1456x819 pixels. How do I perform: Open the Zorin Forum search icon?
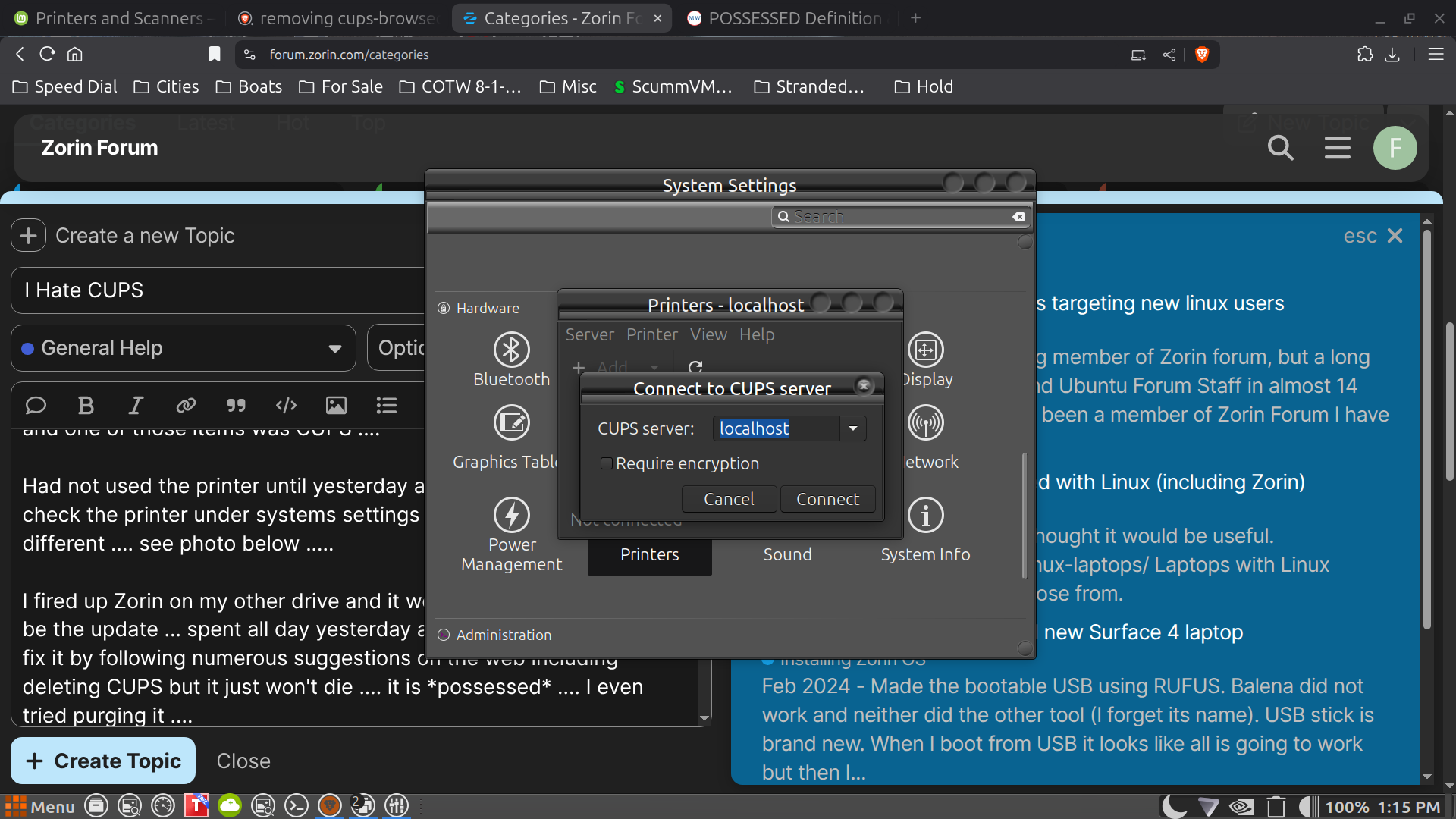pyautogui.click(x=1280, y=148)
